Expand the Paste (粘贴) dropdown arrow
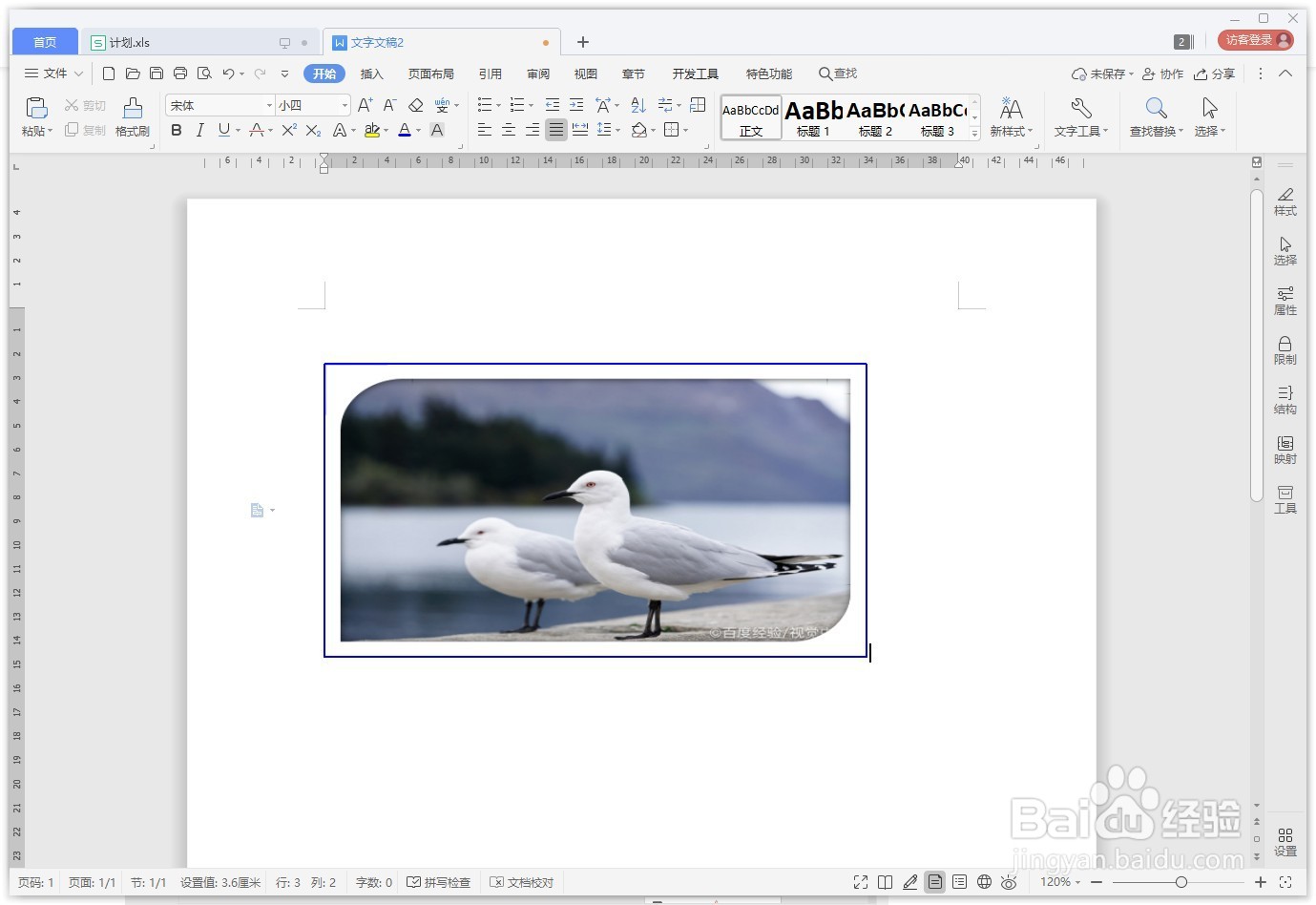The width and height of the screenshot is (1316, 905). (50, 132)
